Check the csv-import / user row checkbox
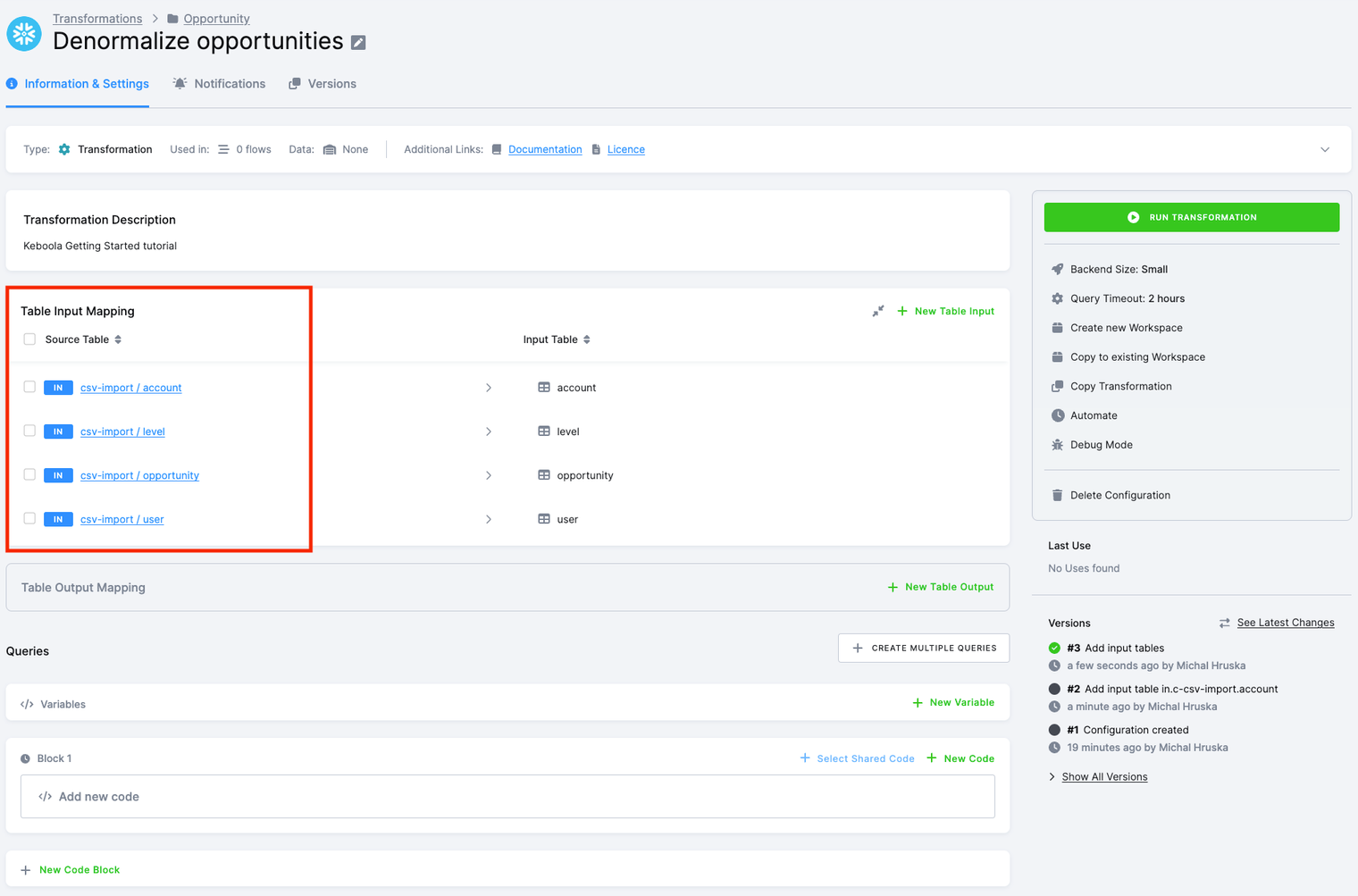This screenshot has height=896, width=1358. [29, 518]
